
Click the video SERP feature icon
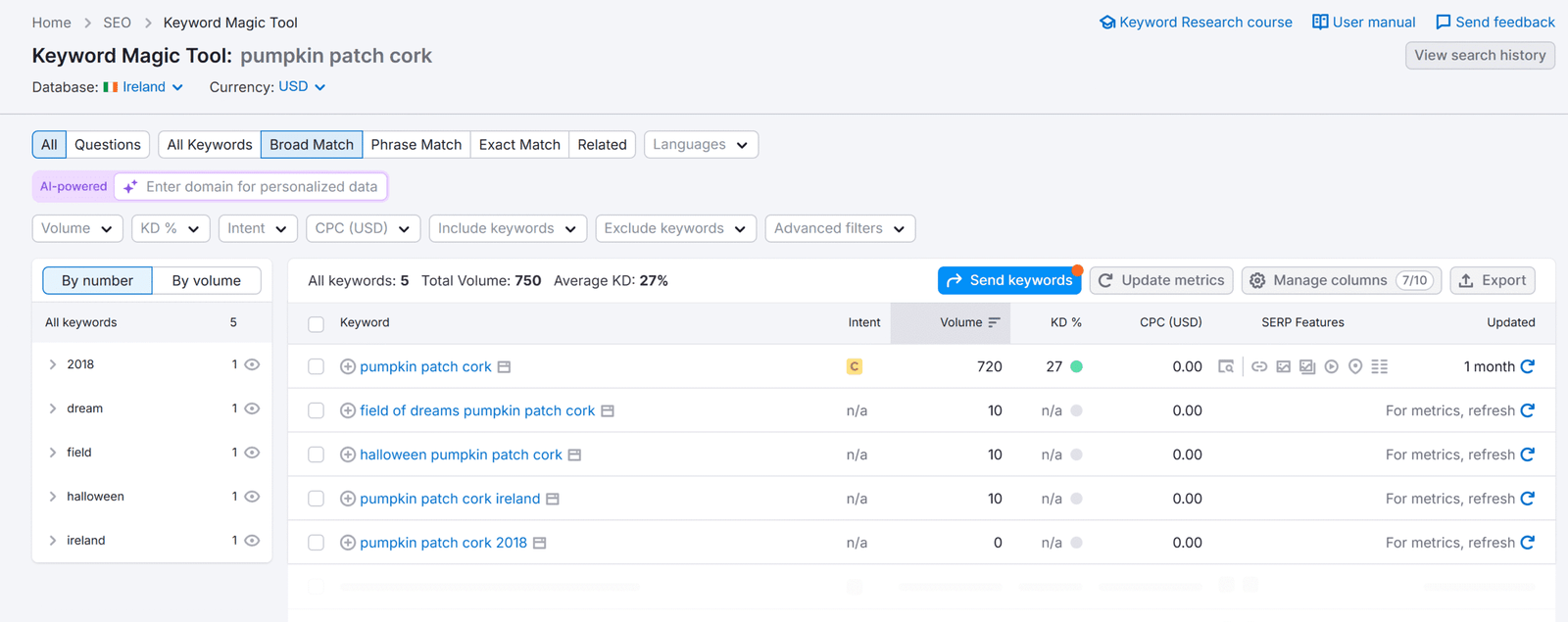coord(1331,366)
